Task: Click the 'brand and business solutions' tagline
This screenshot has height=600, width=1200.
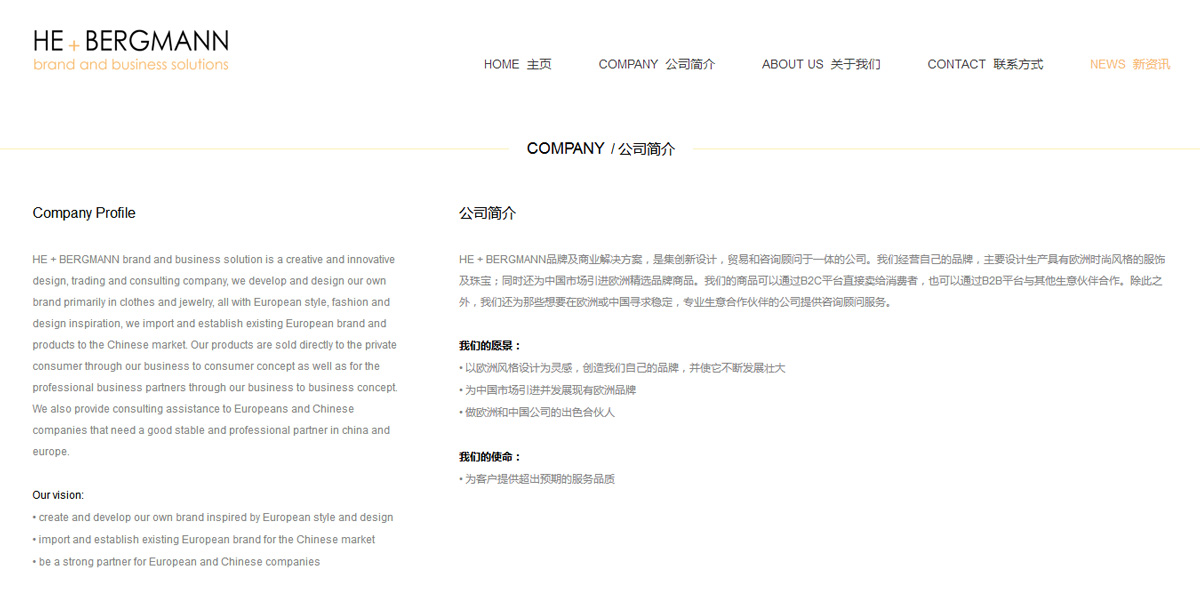Action: point(131,65)
